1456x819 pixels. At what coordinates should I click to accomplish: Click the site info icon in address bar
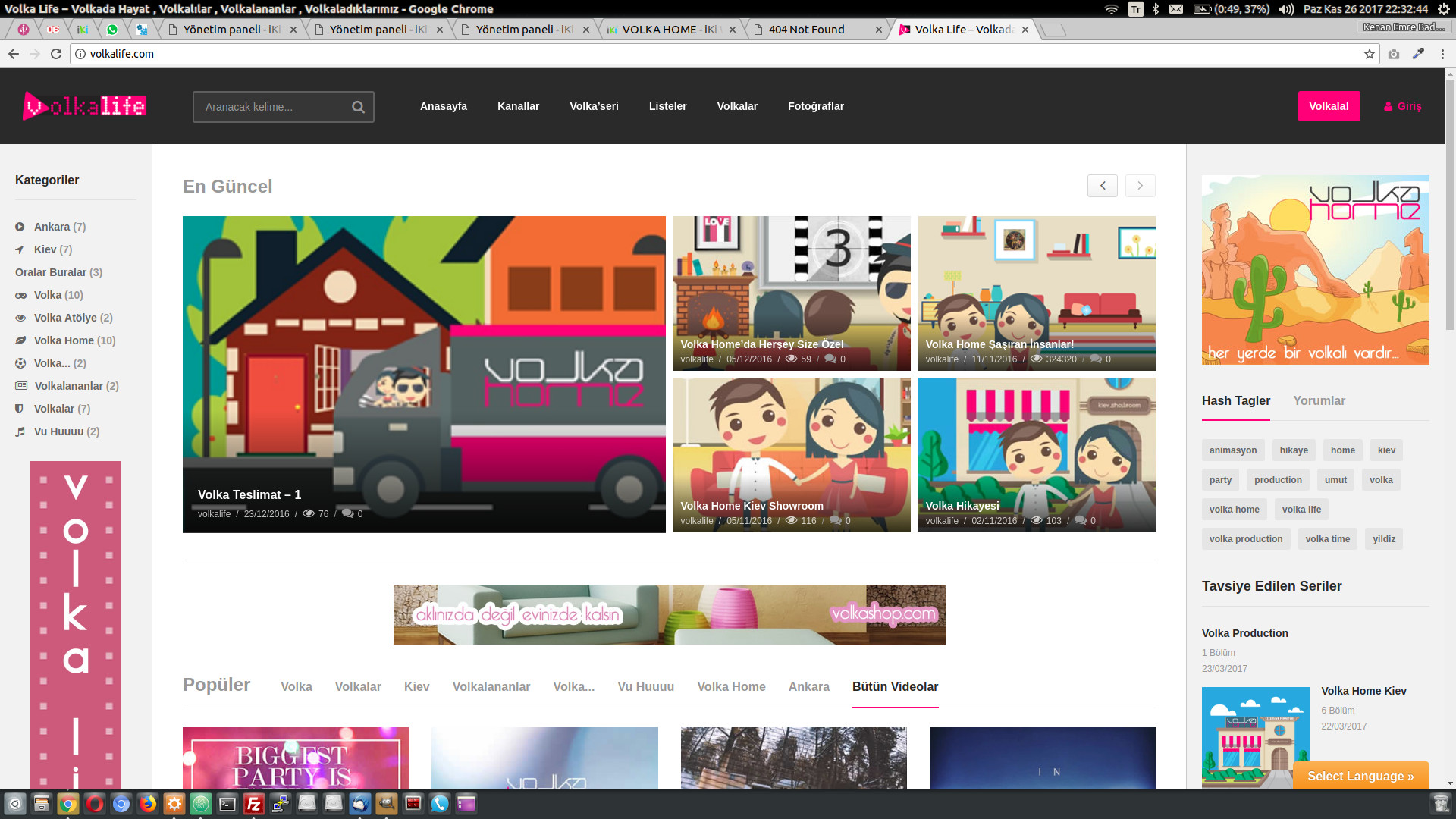[80, 54]
